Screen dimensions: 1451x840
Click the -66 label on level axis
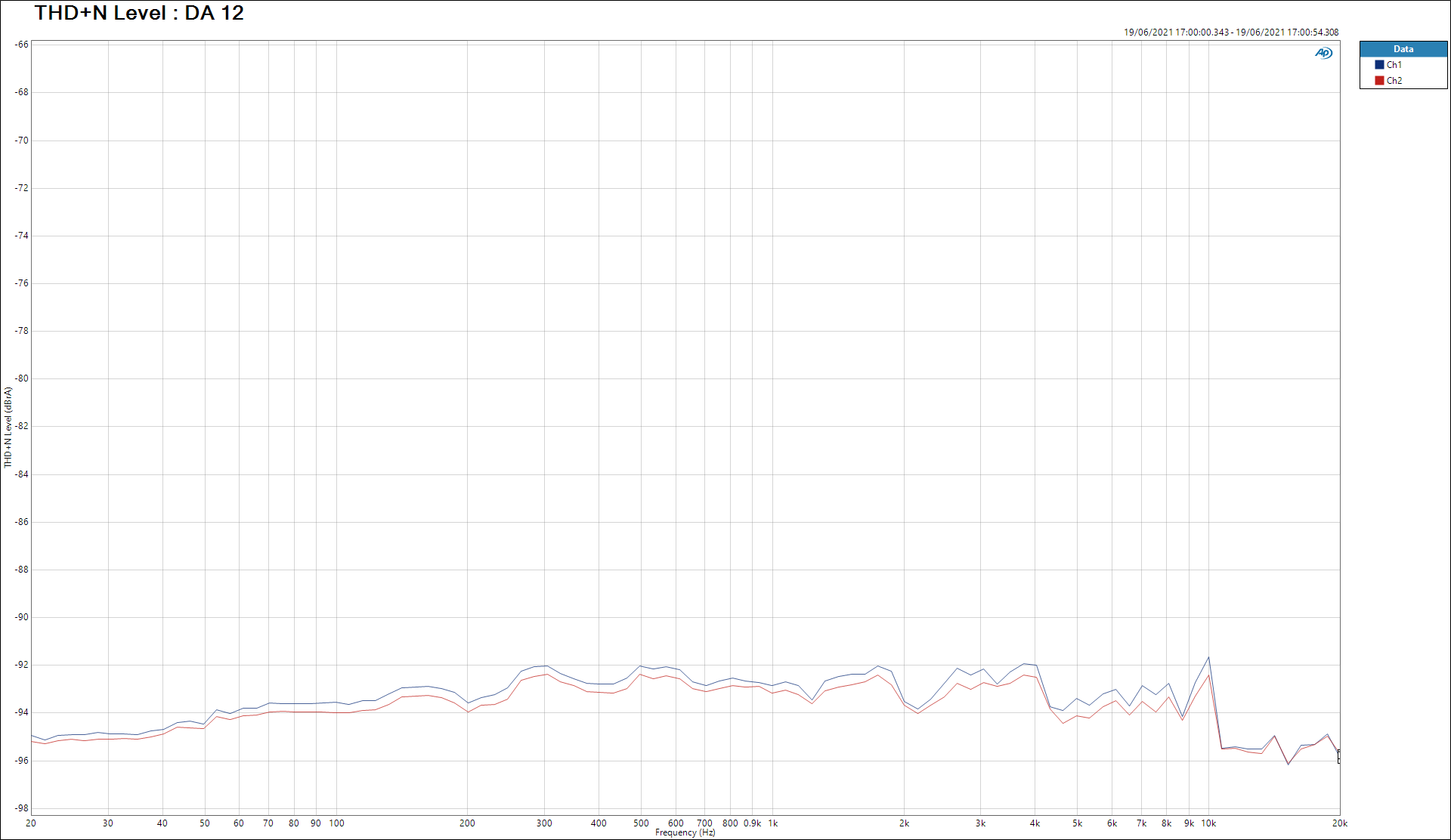coord(21,45)
